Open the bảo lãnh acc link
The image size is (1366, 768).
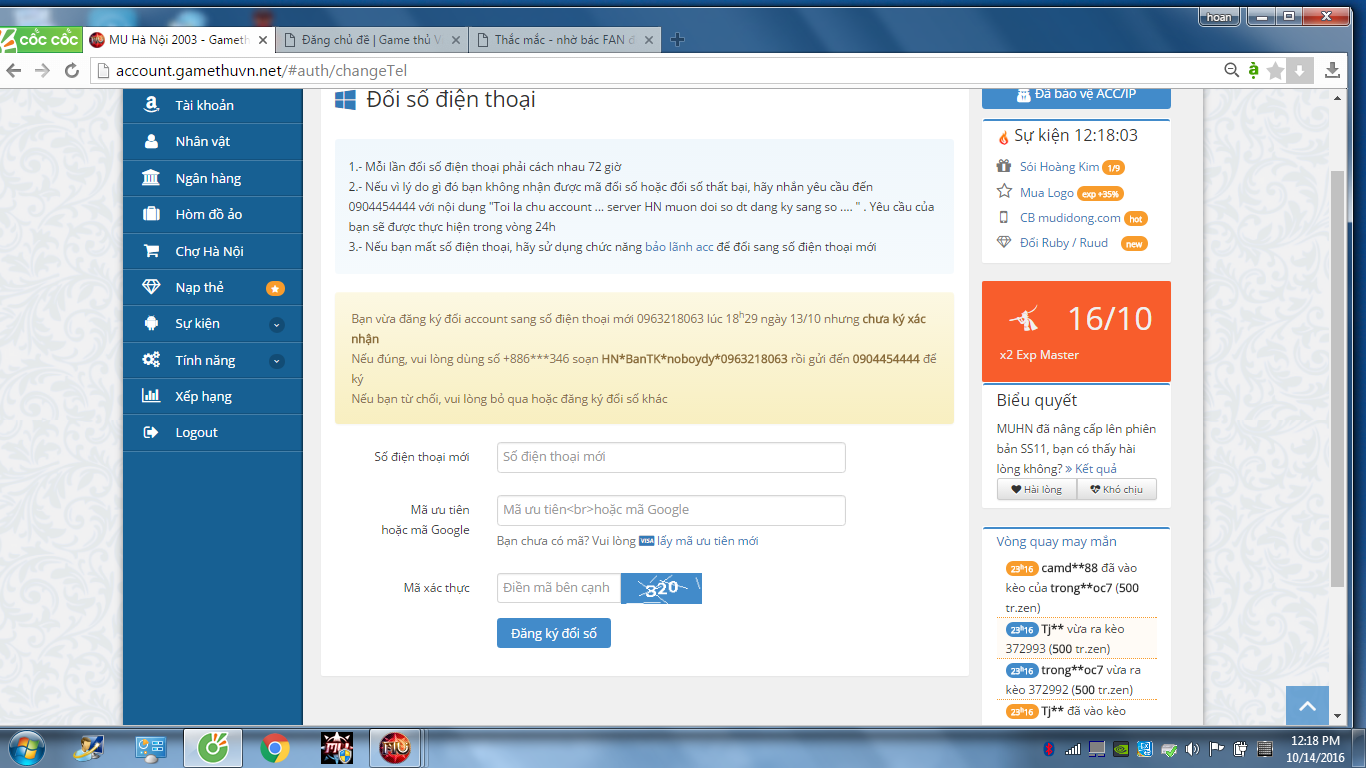click(679, 247)
